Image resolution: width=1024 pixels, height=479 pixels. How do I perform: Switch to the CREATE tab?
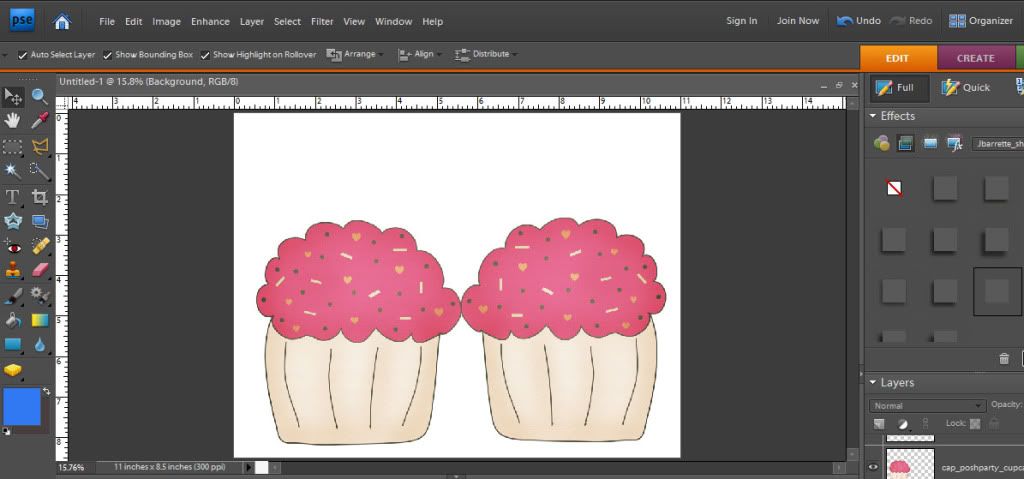click(x=976, y=58)
